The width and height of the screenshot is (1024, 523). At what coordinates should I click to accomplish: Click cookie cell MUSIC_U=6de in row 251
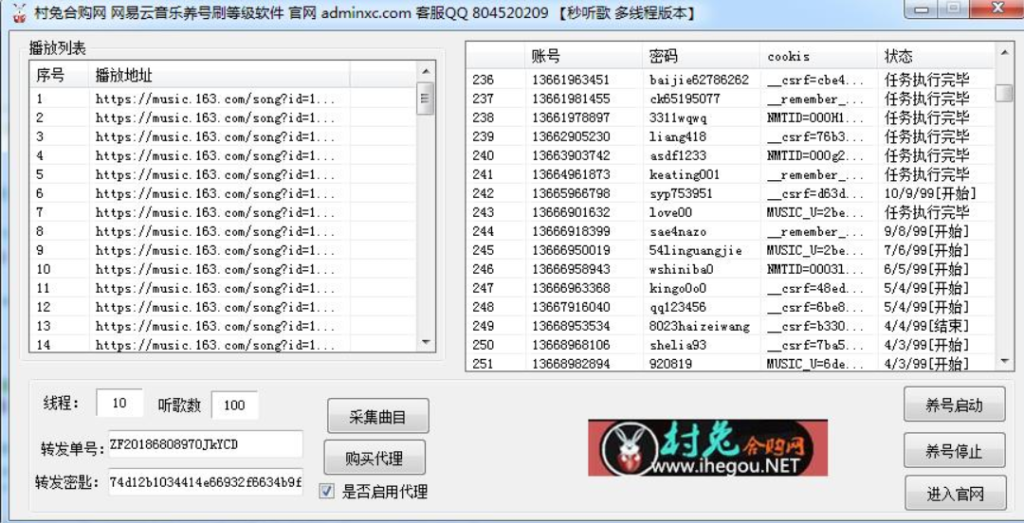pos(816,364)
